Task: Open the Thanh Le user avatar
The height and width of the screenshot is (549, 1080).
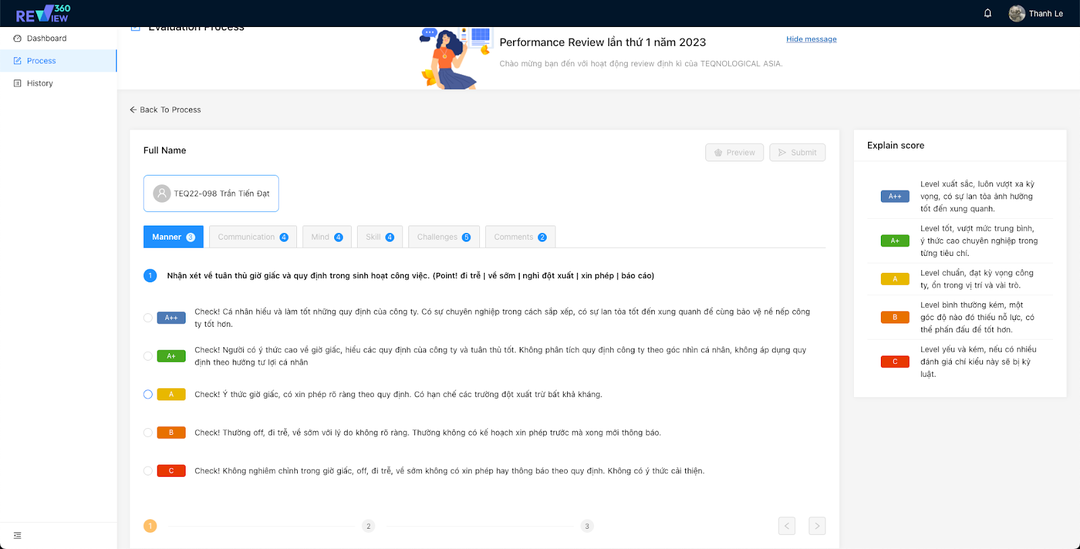Action: tap(1017, 13)
